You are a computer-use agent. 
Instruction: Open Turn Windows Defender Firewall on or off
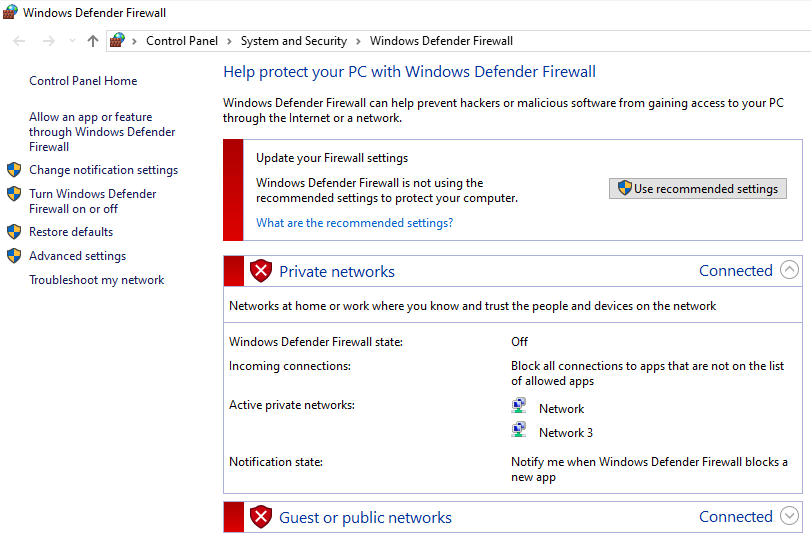click(93, 201)
